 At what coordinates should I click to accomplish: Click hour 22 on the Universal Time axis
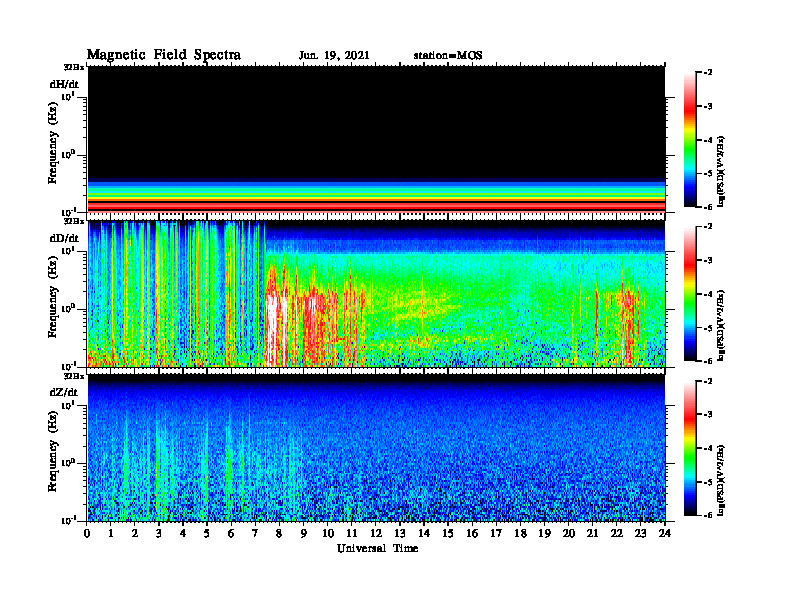pyautogui.click(x=617, y=533)
